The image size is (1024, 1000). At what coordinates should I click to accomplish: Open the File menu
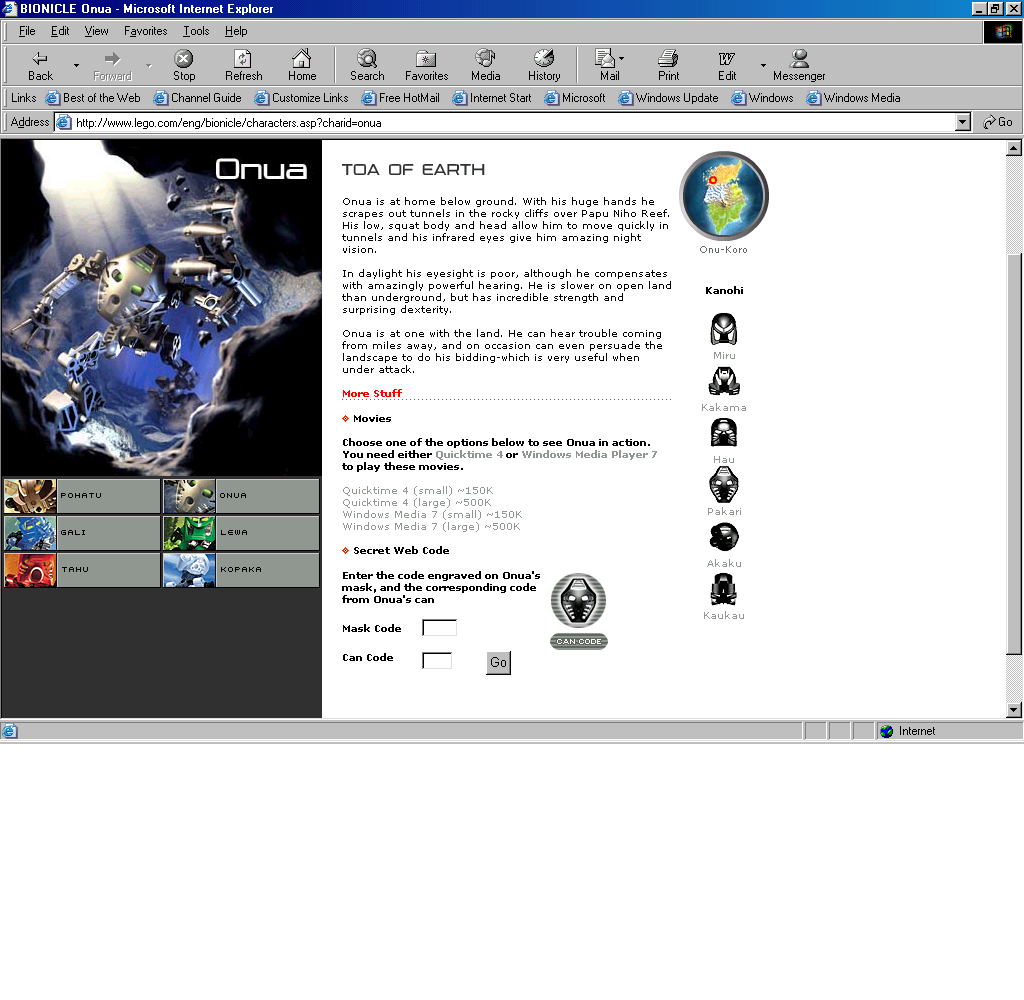[x=27, y=31]
